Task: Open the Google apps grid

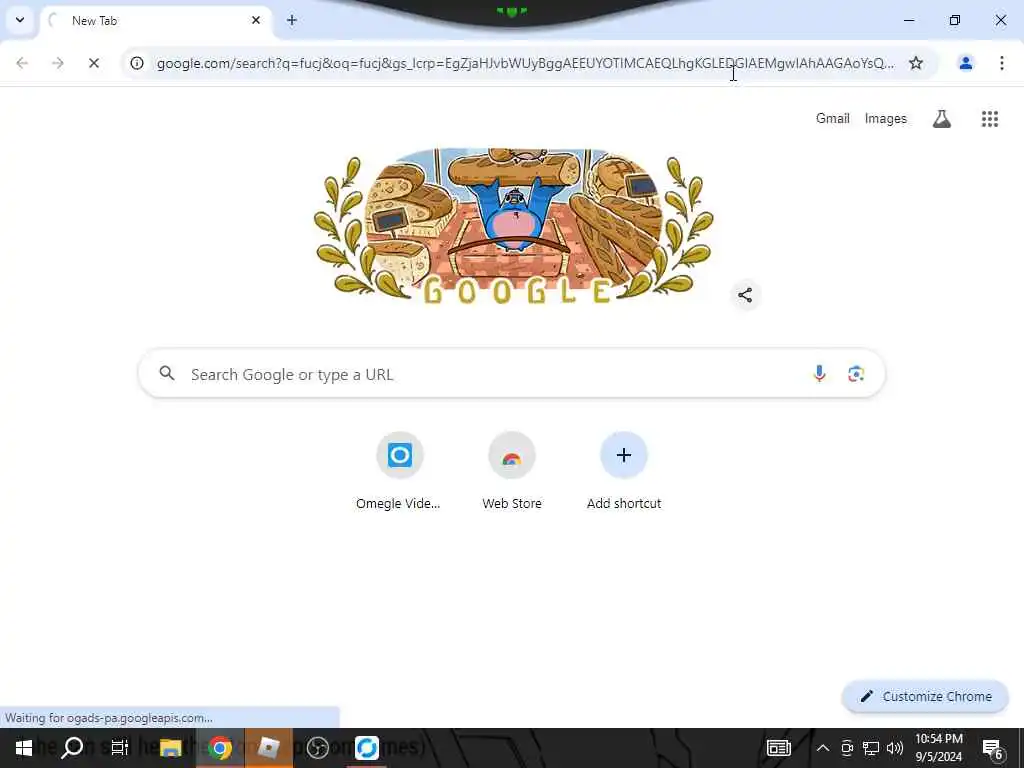Action: point(989,119)
